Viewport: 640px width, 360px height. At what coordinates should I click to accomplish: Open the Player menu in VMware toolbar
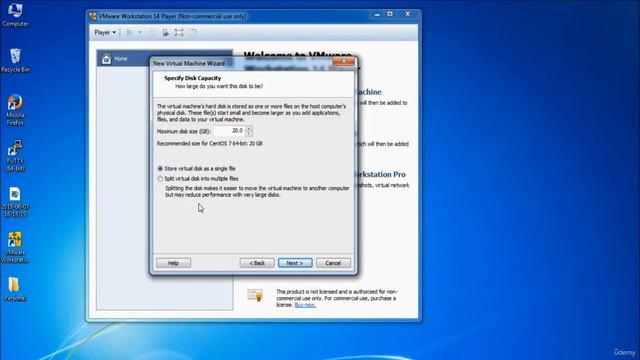pyautogui.click(x=105, y=32)
